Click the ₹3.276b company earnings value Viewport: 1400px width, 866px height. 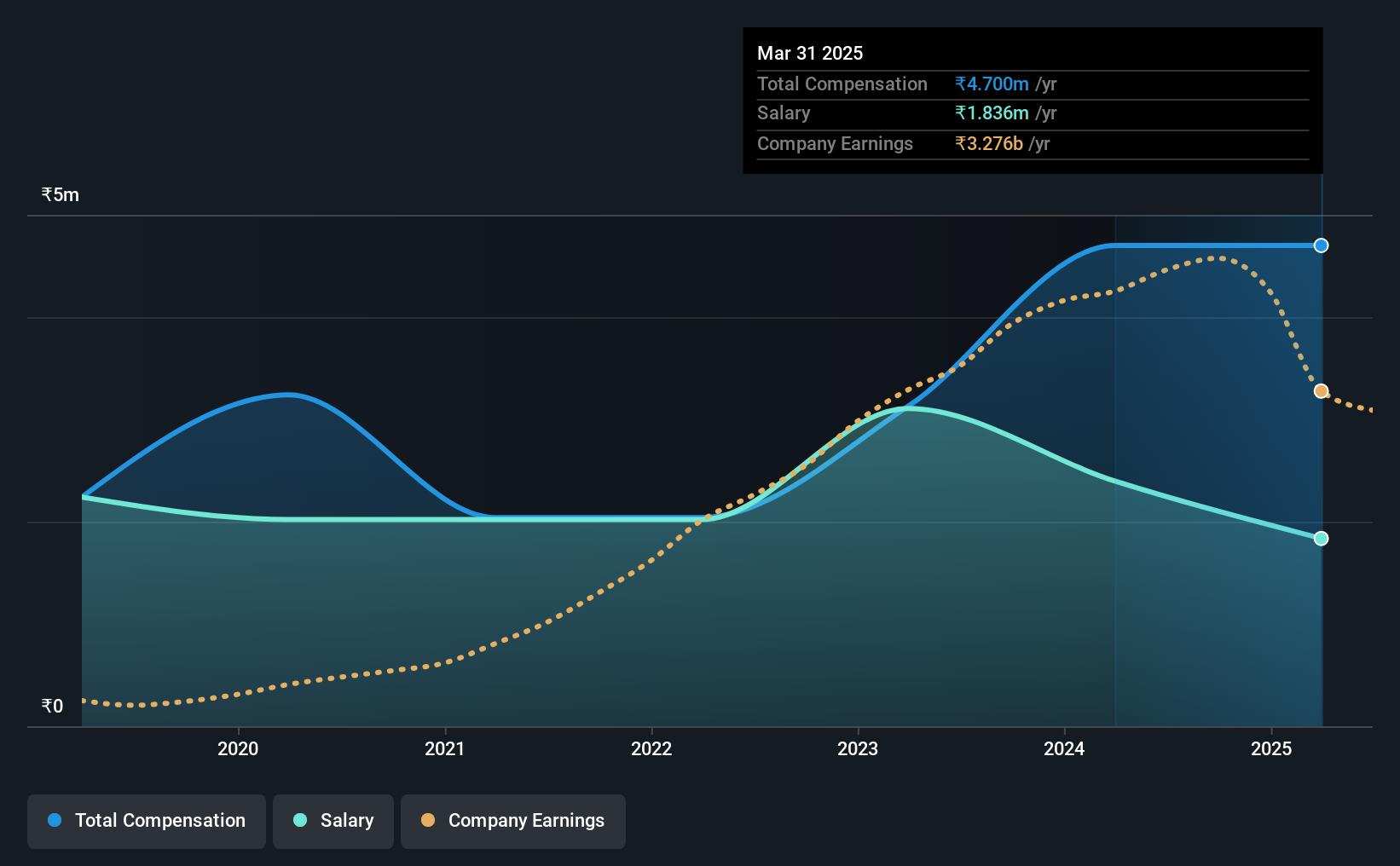[989, 143]
